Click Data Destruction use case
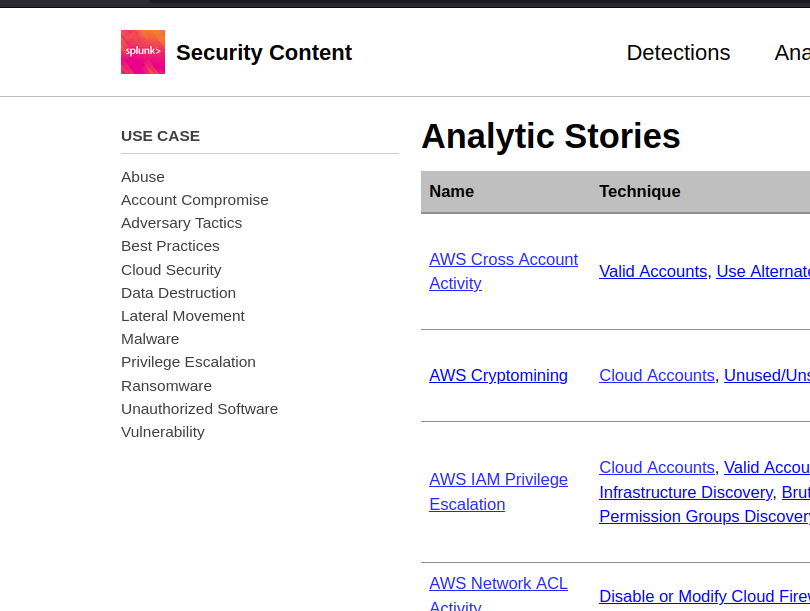This screenshot has height=611, width=810. (178, 293)
